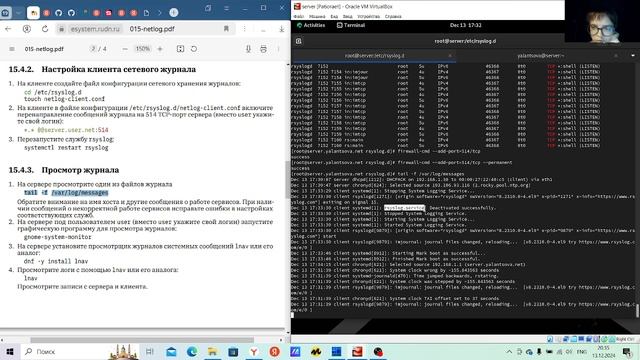
Task: Click the PDF page number field
Action: (x=93, y=49)
